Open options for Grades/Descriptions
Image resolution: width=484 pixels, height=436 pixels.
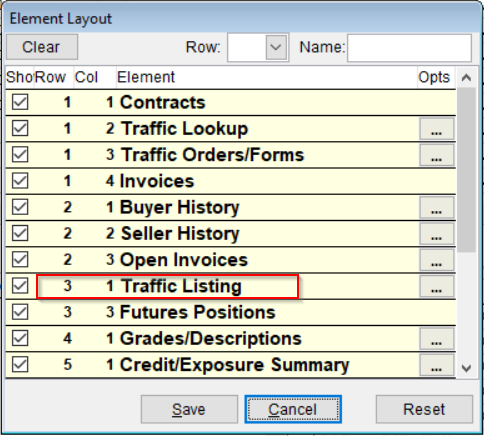pyautogui.click(x=437, y=339)
